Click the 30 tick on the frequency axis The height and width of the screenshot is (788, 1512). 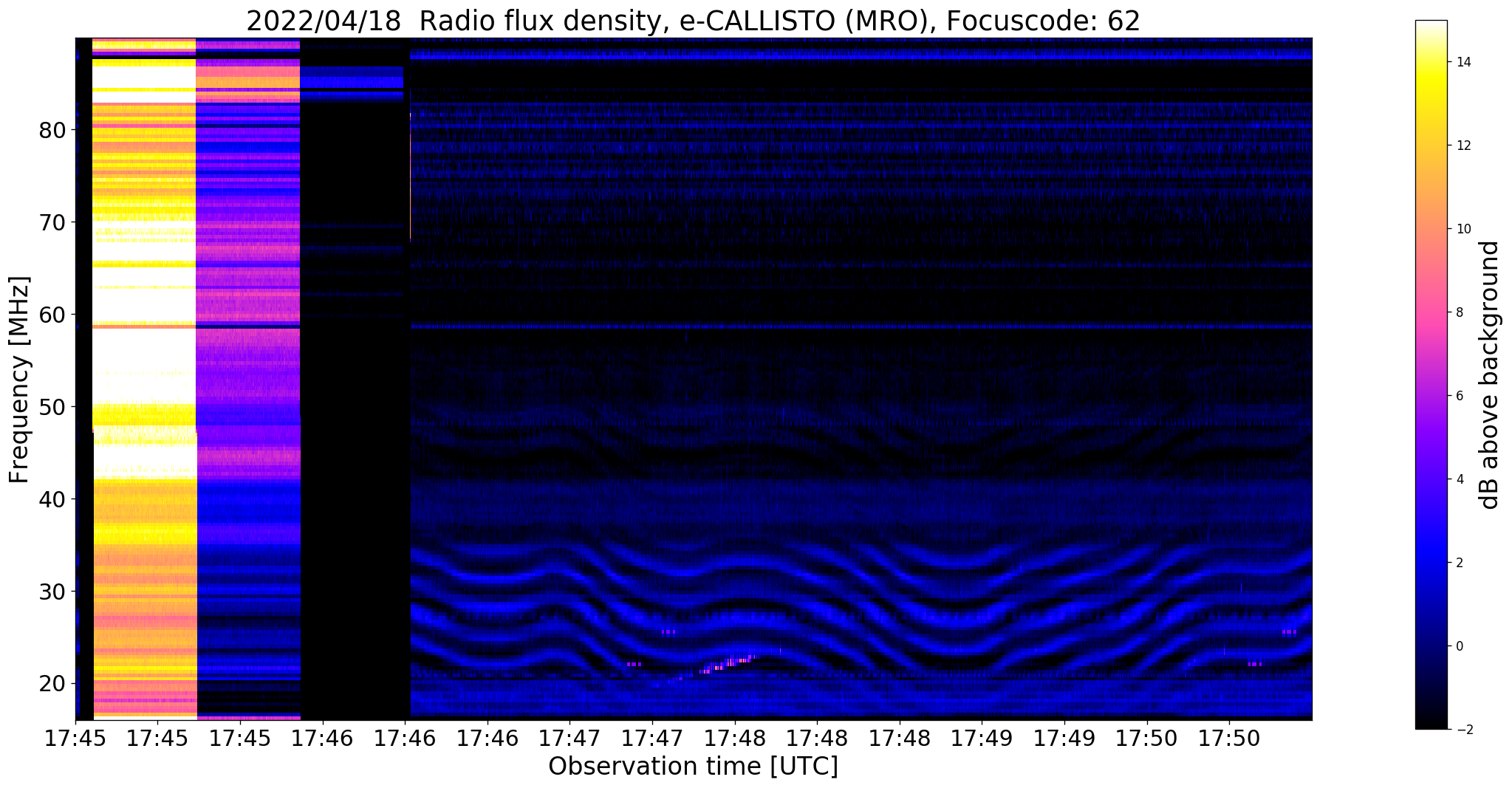pos(53,592)
